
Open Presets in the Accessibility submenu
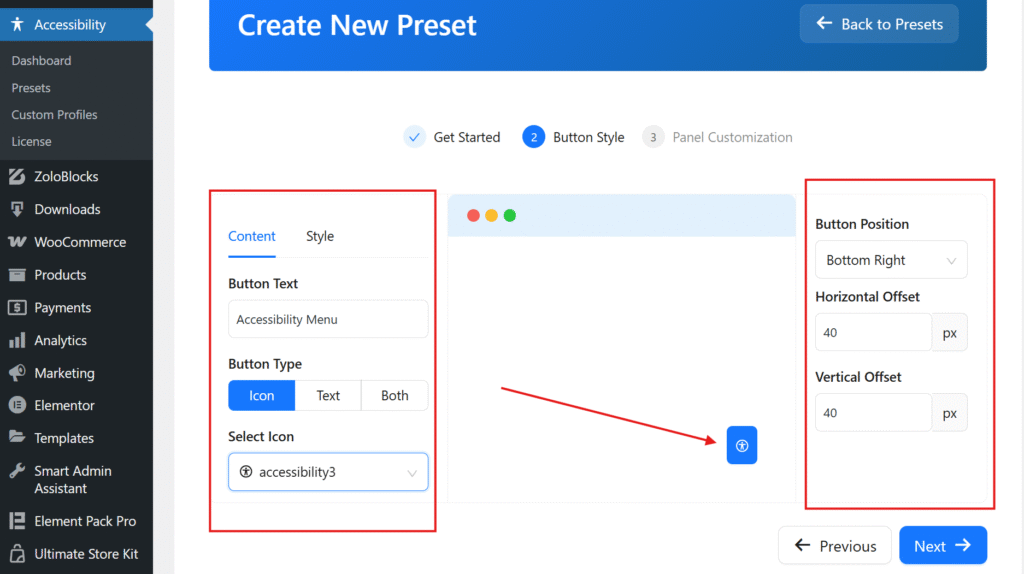(x=31, y=88)
